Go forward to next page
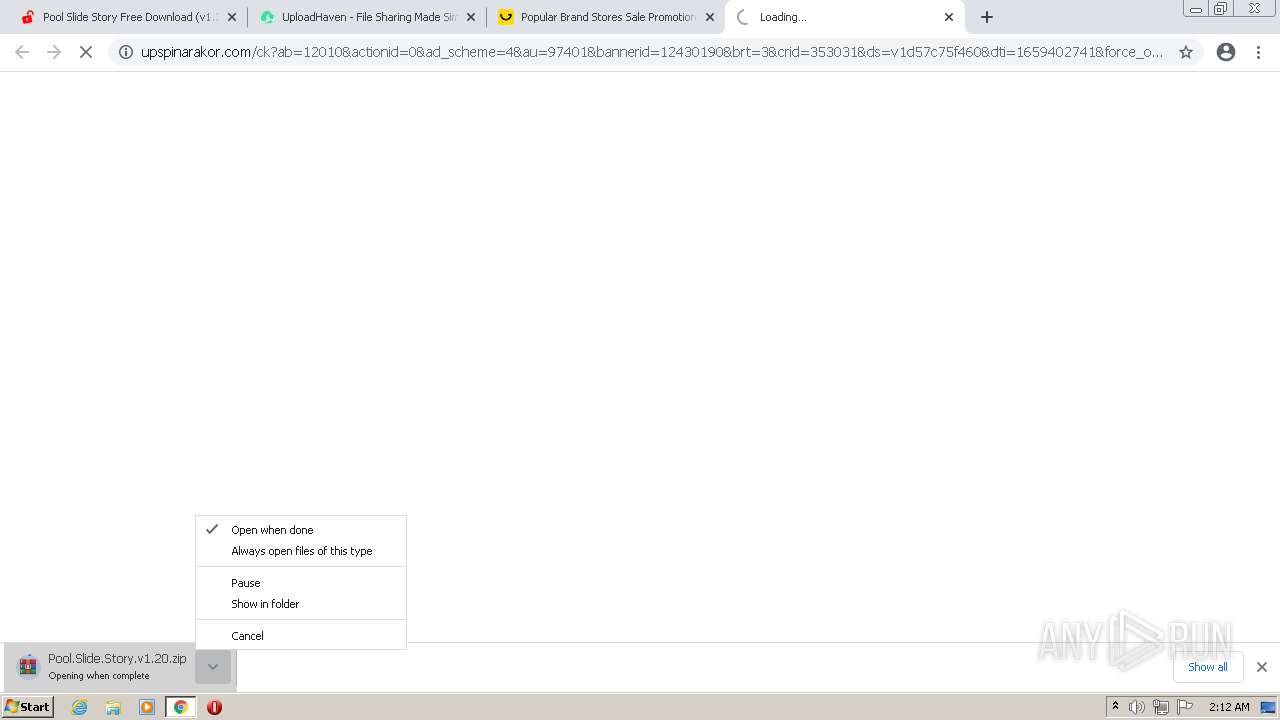Image resolution: width=1280 pixels, height=720 pixels. [54, 52]
